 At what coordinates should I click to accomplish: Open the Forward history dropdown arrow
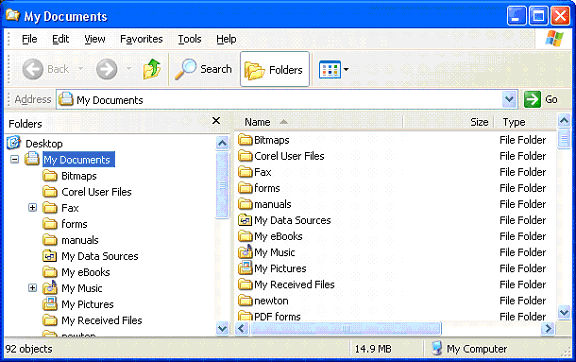tap(129, 68)
